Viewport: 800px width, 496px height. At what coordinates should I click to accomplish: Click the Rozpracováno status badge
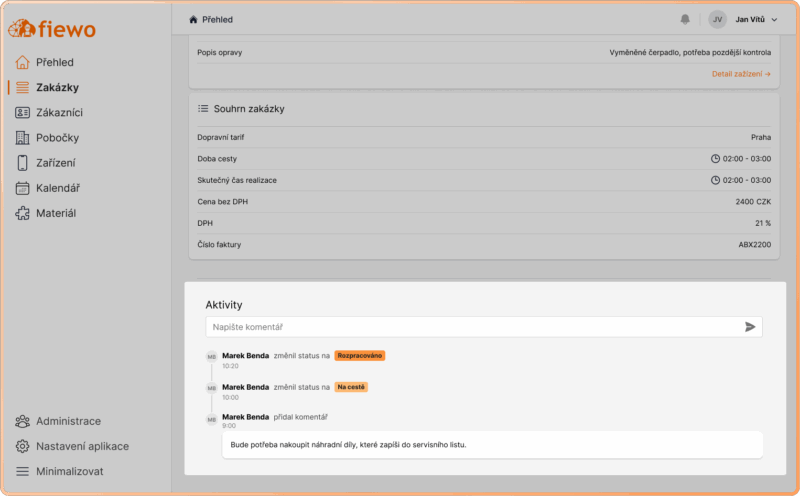coord(360,356)
